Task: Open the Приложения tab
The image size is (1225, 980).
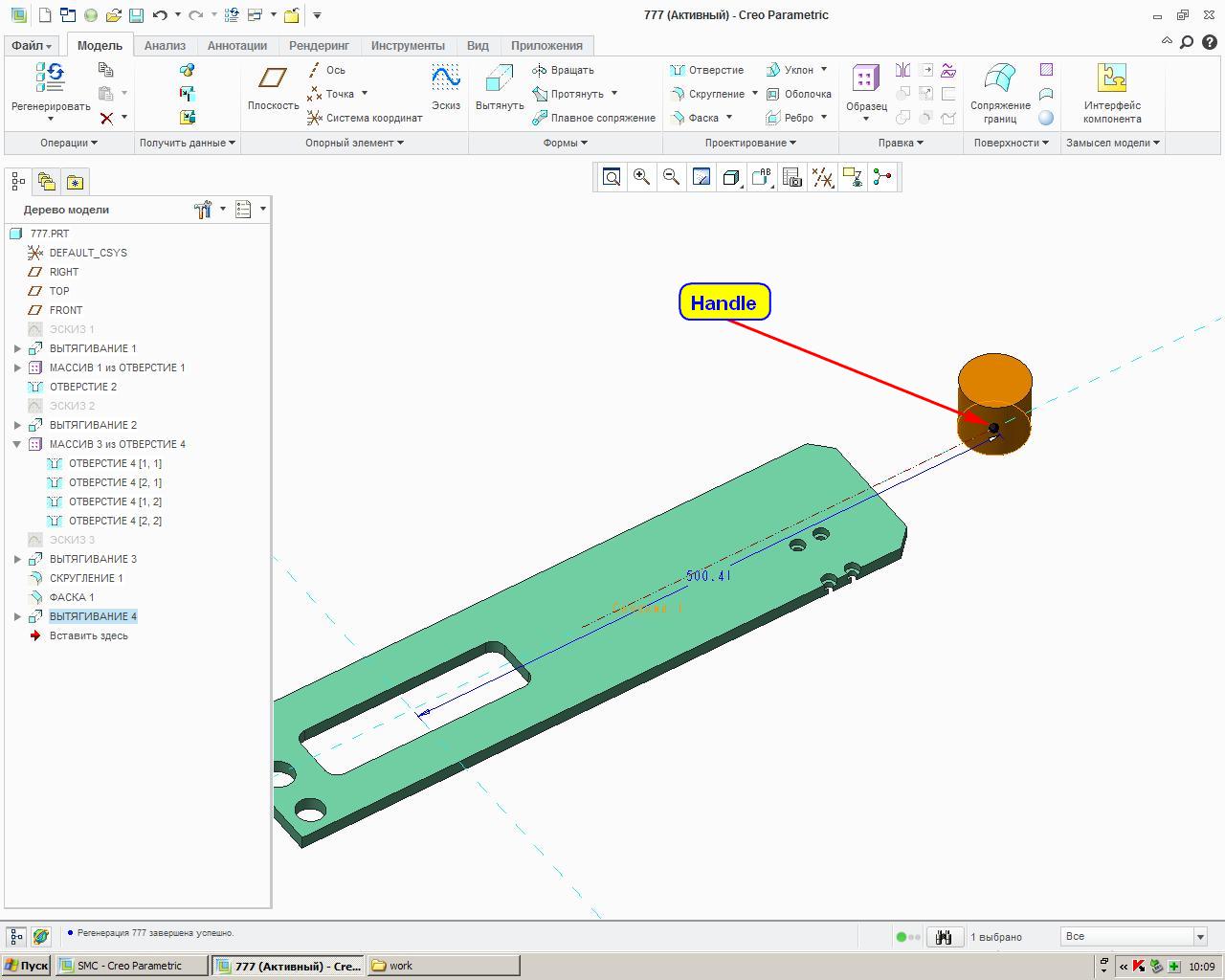Action: click(x=546, y=46)
